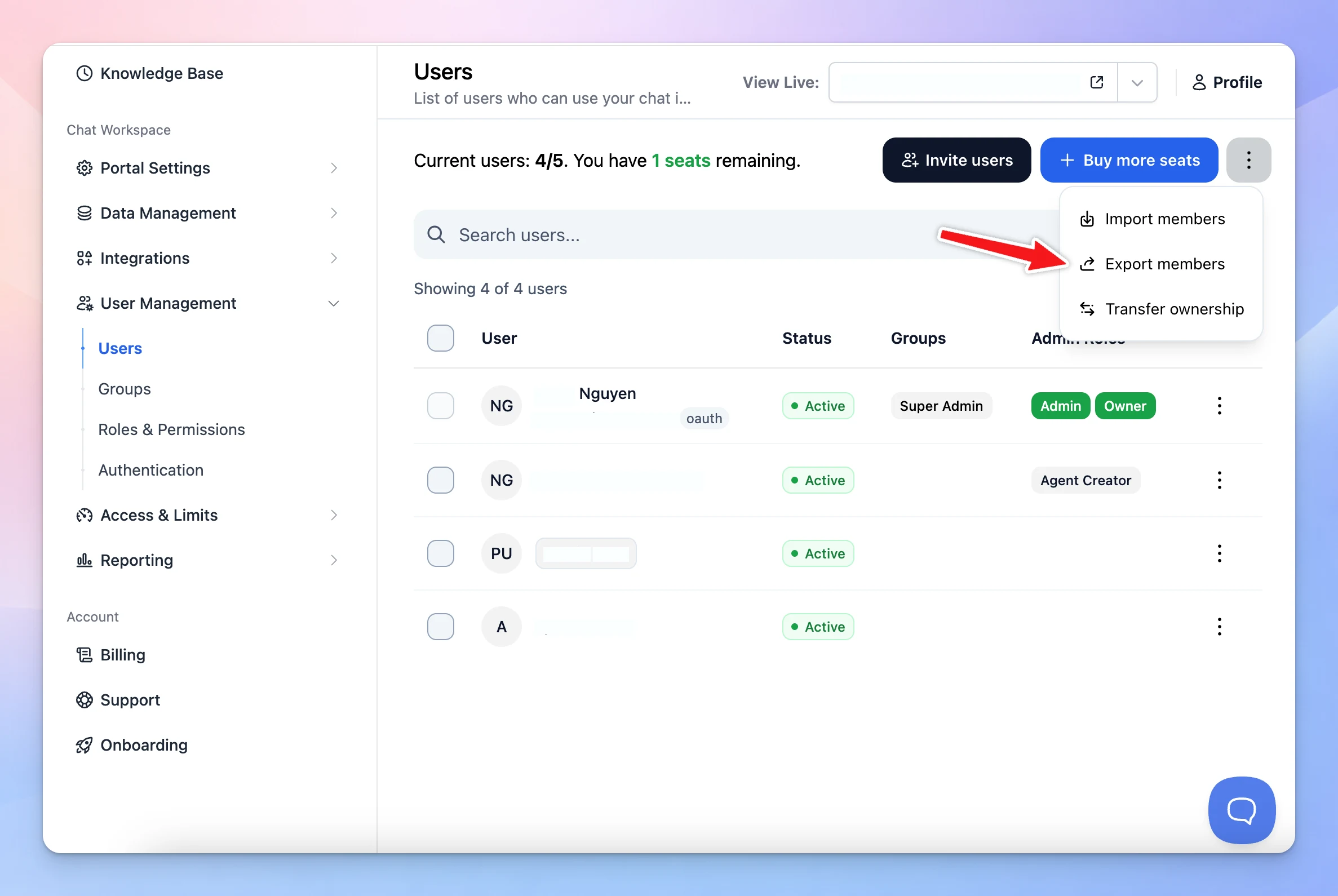Go to Groups under User Management
Screen dimensions: 1338x896
tap(125, 389)
